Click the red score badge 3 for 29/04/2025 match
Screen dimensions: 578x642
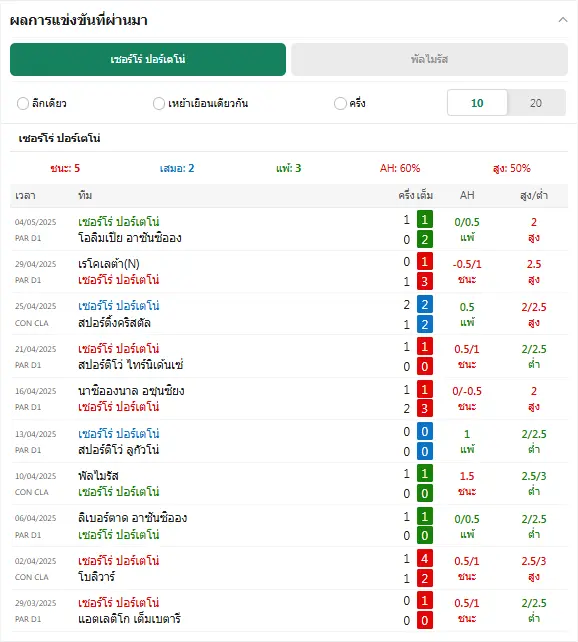click(424, 281)
